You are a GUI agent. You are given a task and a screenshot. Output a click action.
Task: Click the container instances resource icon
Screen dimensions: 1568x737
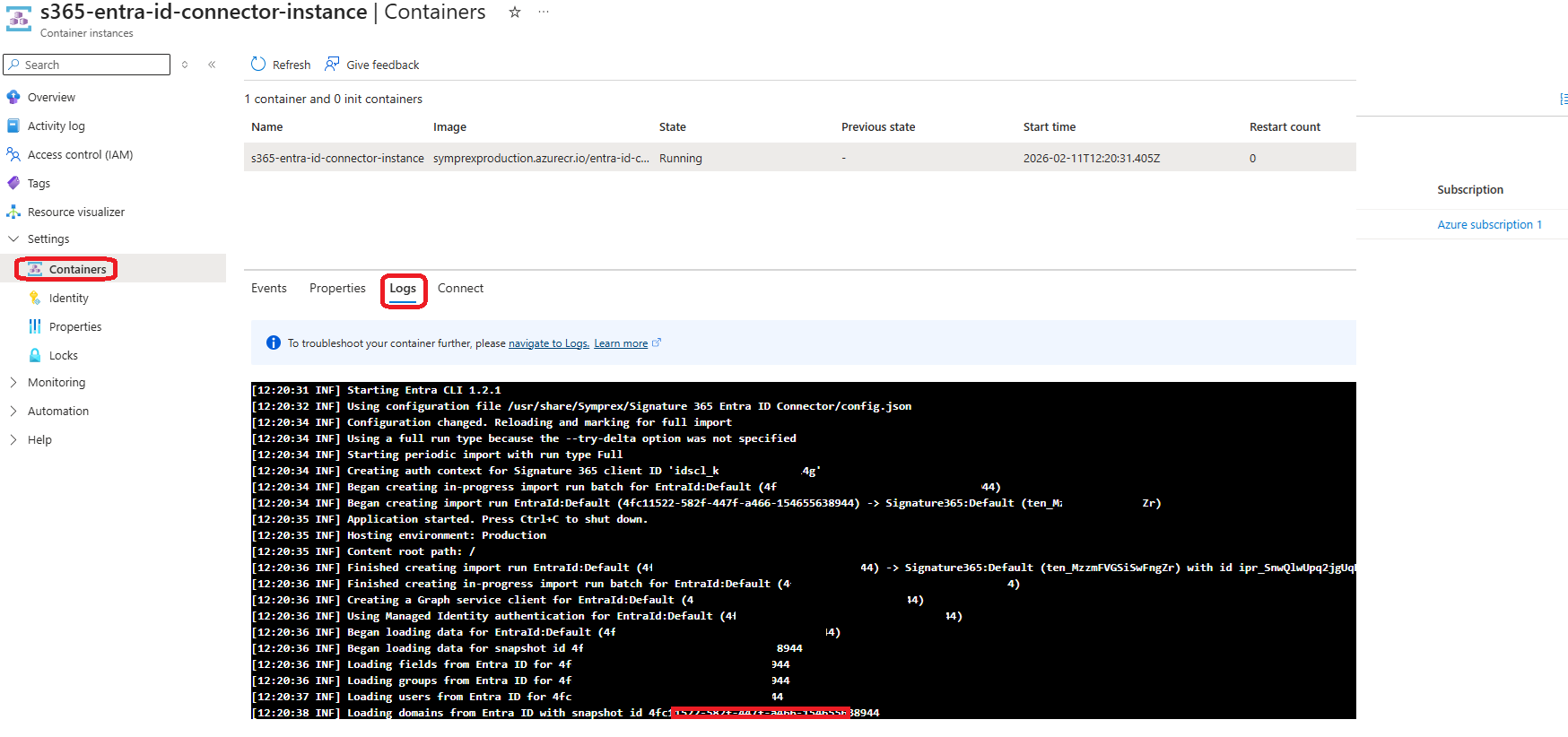[x=19, y=20]
